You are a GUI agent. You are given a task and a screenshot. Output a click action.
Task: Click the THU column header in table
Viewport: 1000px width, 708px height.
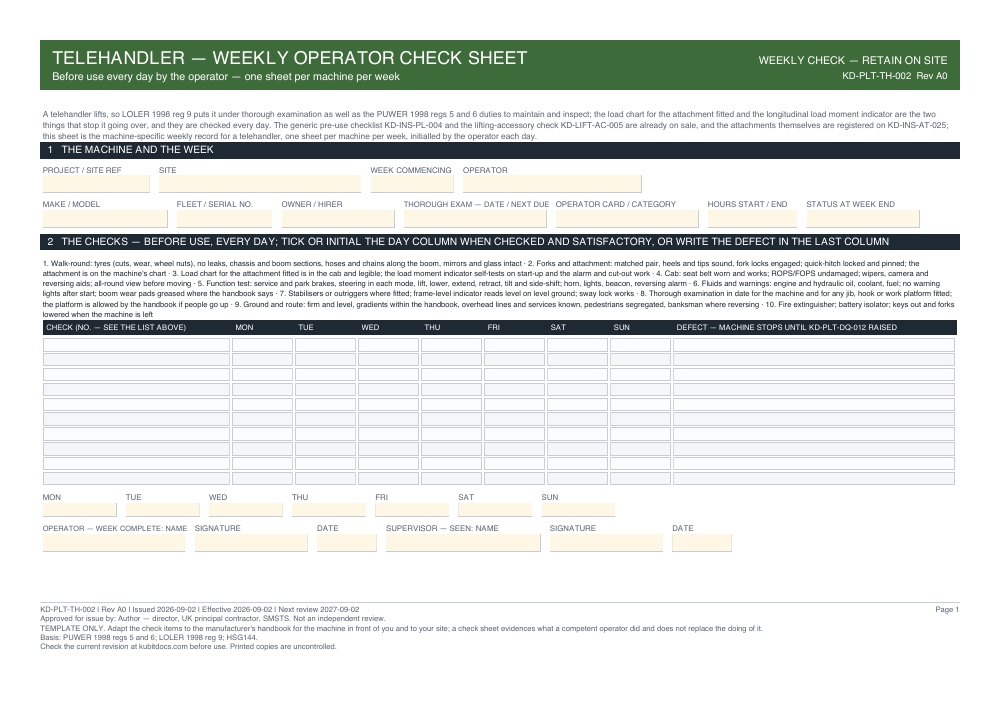[432, 327]
